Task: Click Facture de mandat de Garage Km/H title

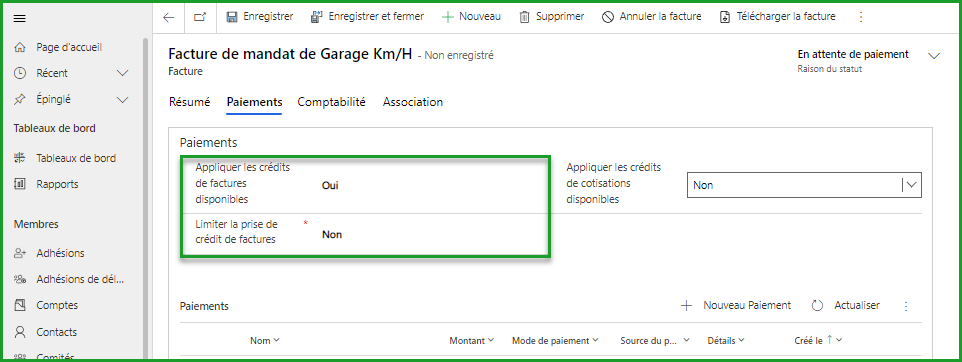Action: coord(290,54)
